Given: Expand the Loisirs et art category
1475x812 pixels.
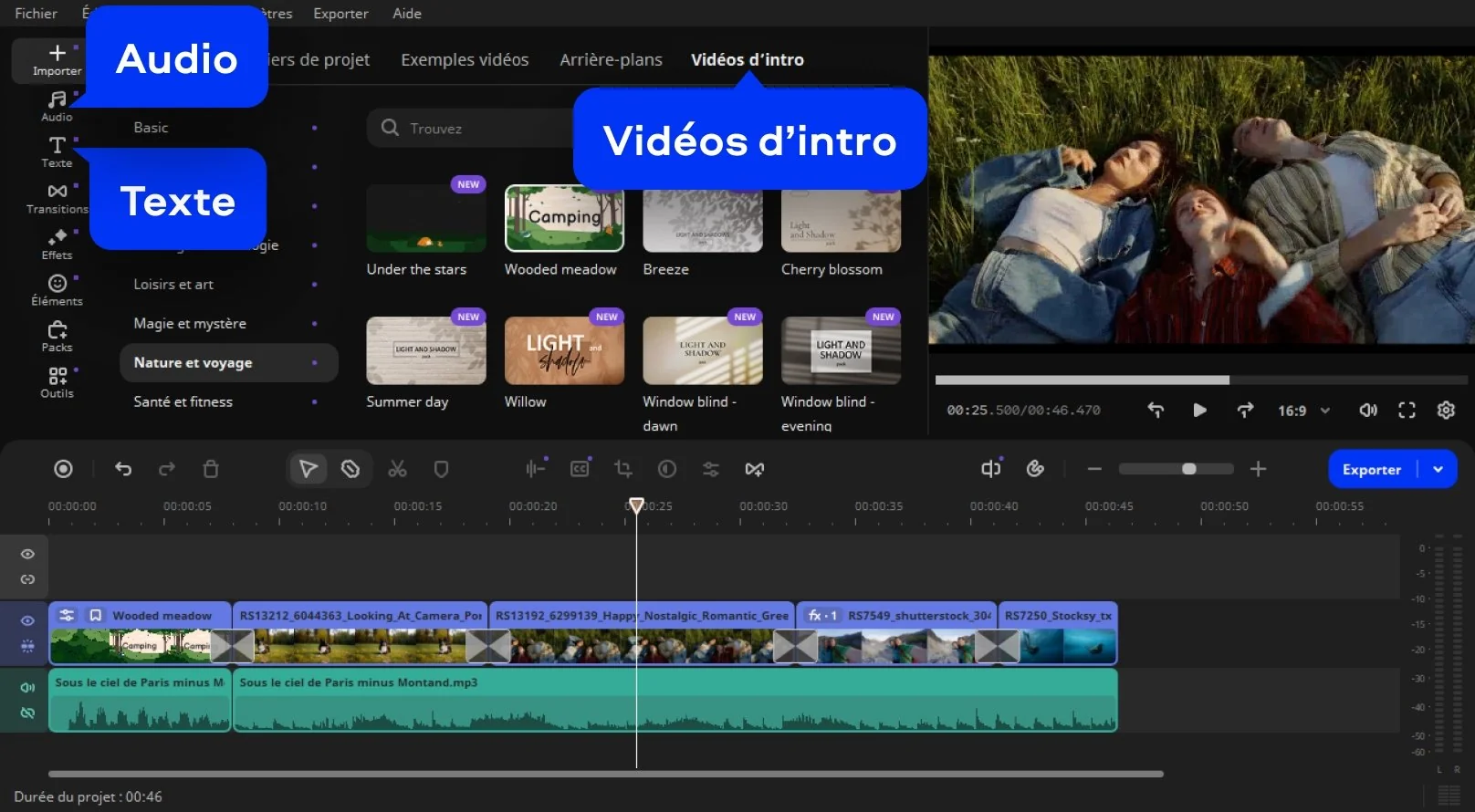Looking at the screenshot, I should pos(173,285).
